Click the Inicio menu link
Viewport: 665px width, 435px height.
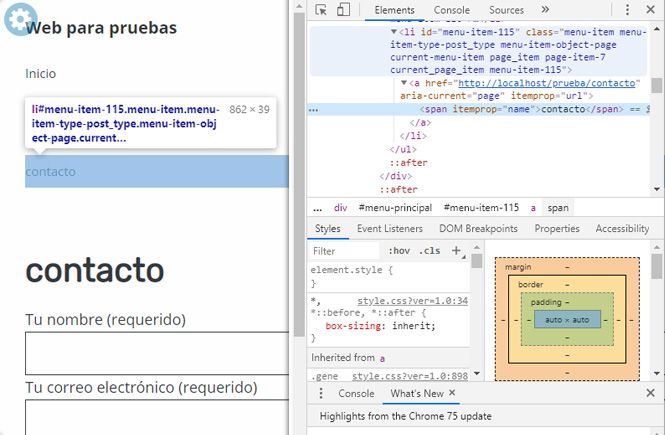pos(40,73)
